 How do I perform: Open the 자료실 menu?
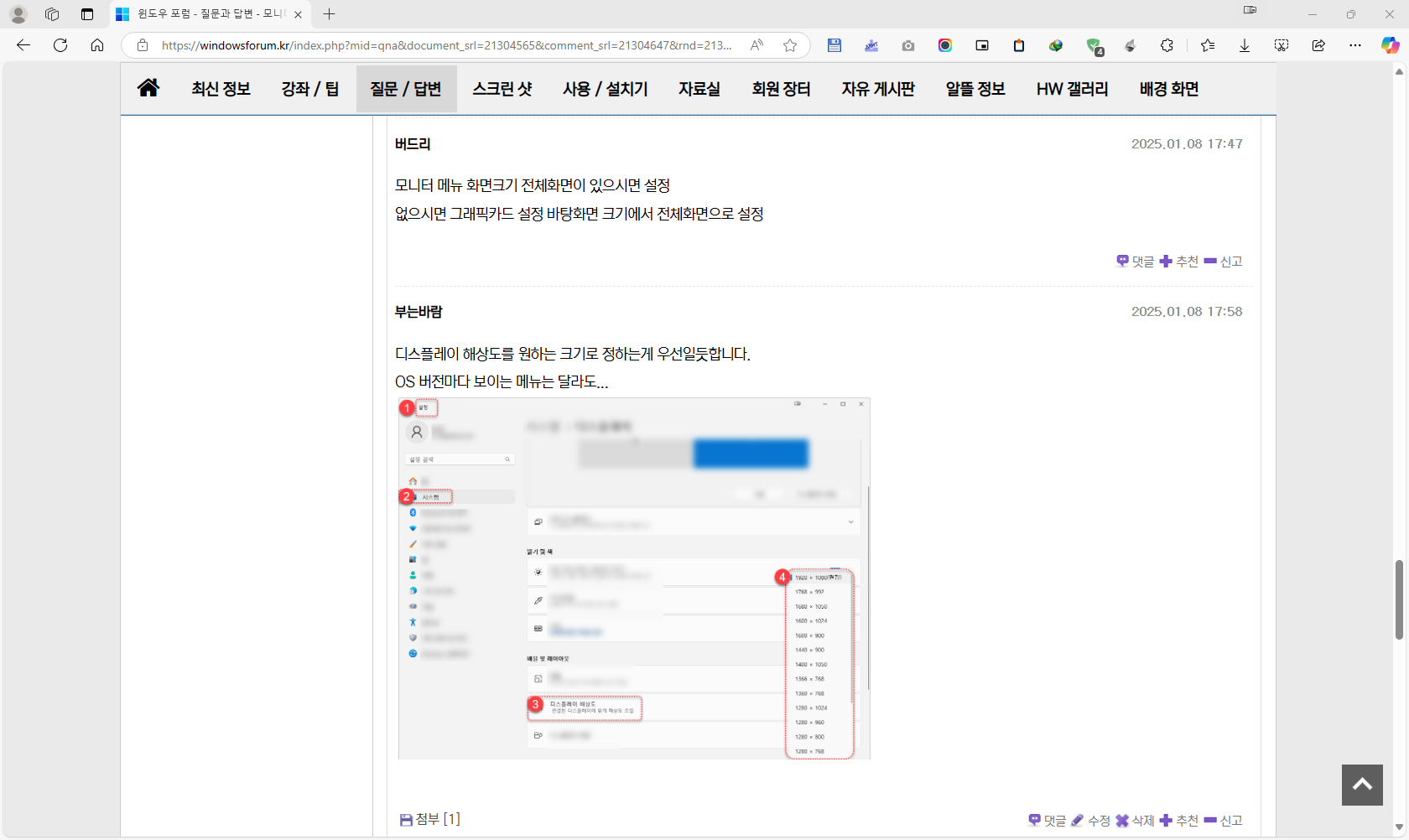pos(699,89)
